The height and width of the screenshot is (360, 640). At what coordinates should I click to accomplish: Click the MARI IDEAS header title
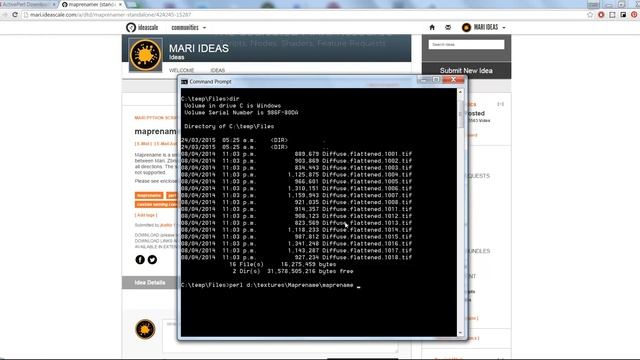199,48
